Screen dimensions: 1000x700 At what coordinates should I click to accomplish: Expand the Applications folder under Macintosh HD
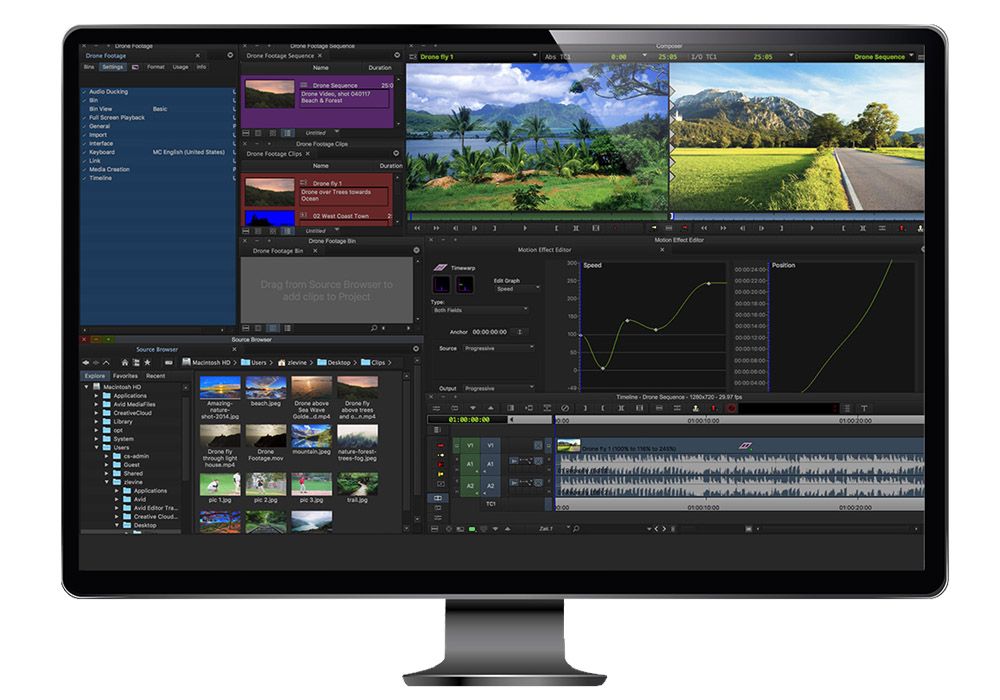coord(97,396)
